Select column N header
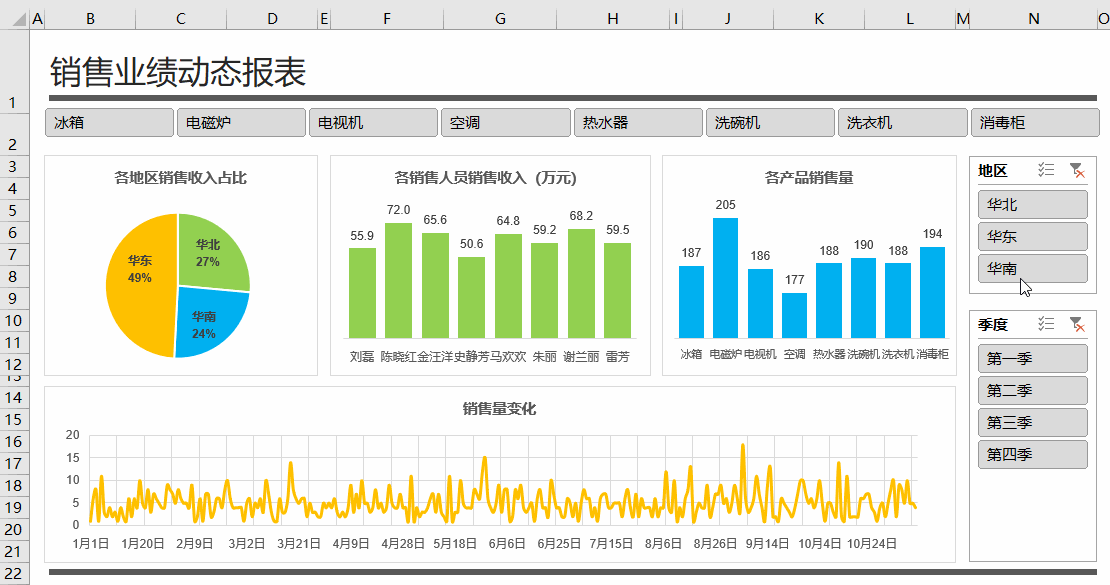The image size is (1110, 585). (x=1034, y=19)
